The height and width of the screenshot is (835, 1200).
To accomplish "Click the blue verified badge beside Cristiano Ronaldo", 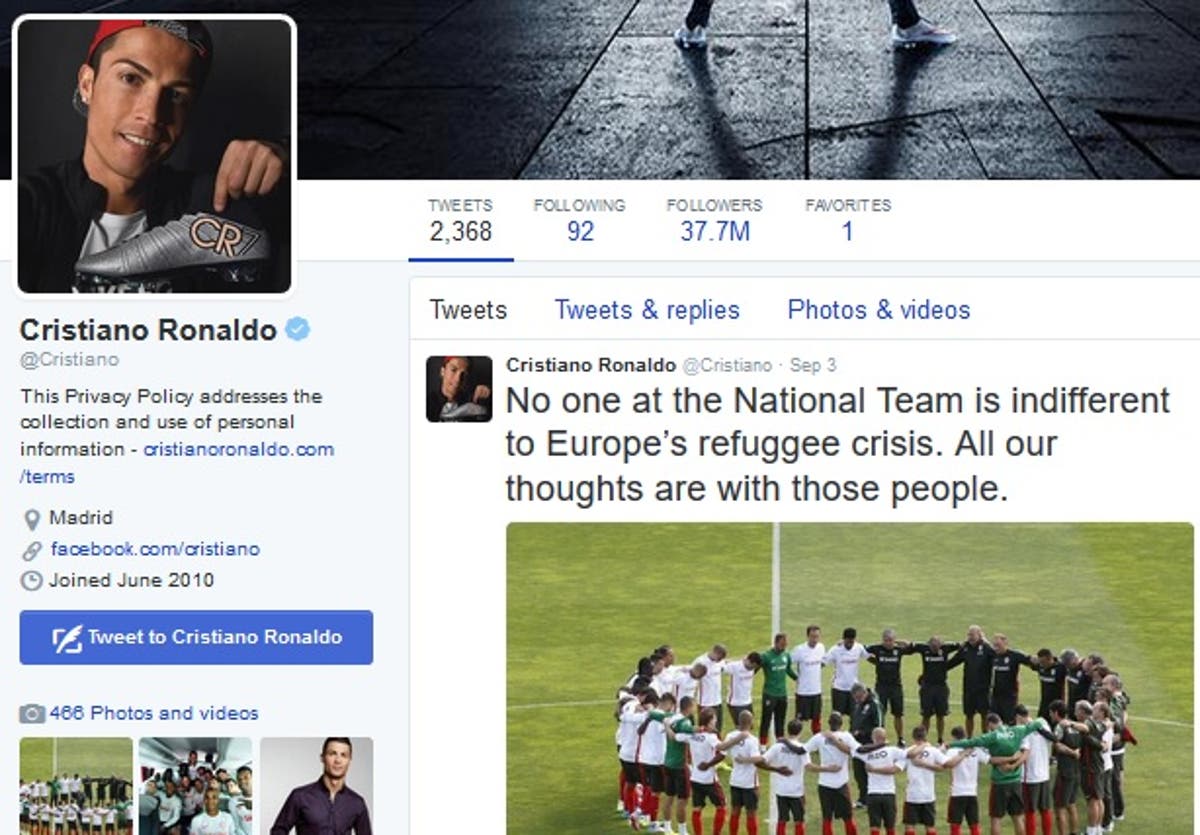I will tap(297, 329).
